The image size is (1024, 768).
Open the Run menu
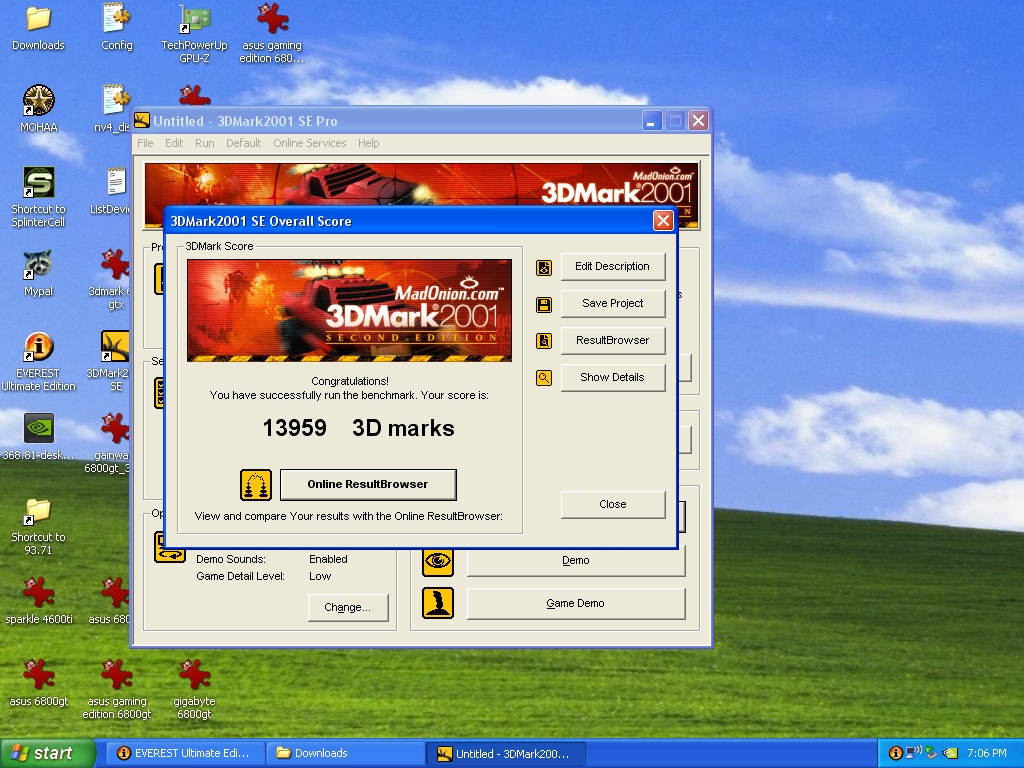204,143
